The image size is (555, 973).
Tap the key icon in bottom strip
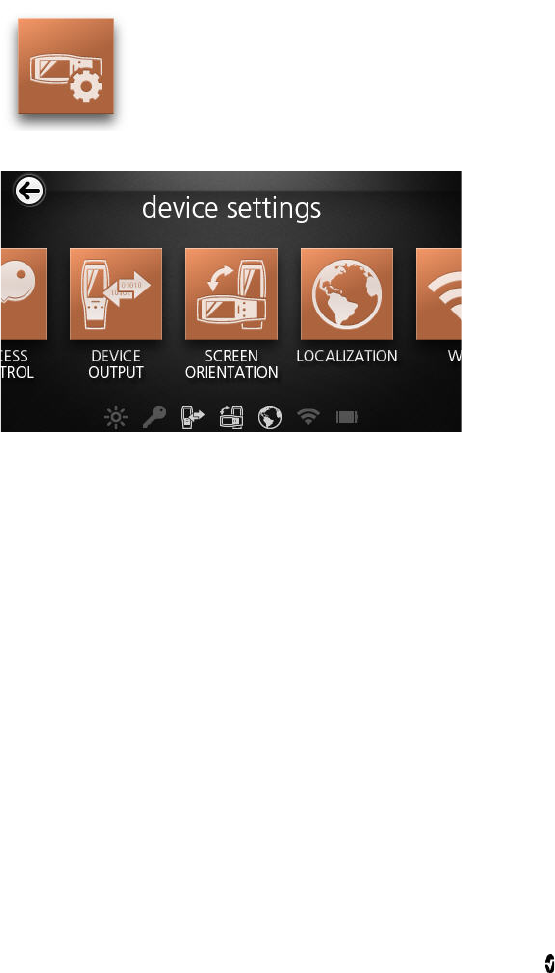[x=153, y=418]
